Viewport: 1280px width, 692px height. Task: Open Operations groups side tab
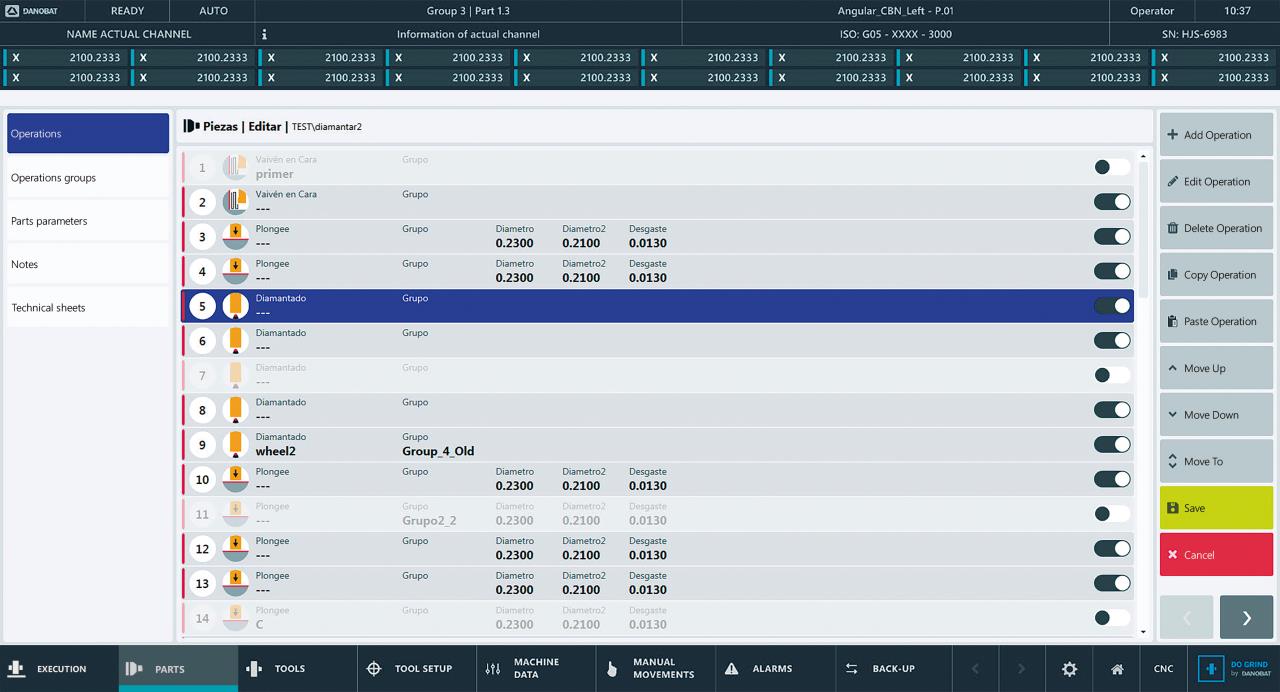coord(88,178)
